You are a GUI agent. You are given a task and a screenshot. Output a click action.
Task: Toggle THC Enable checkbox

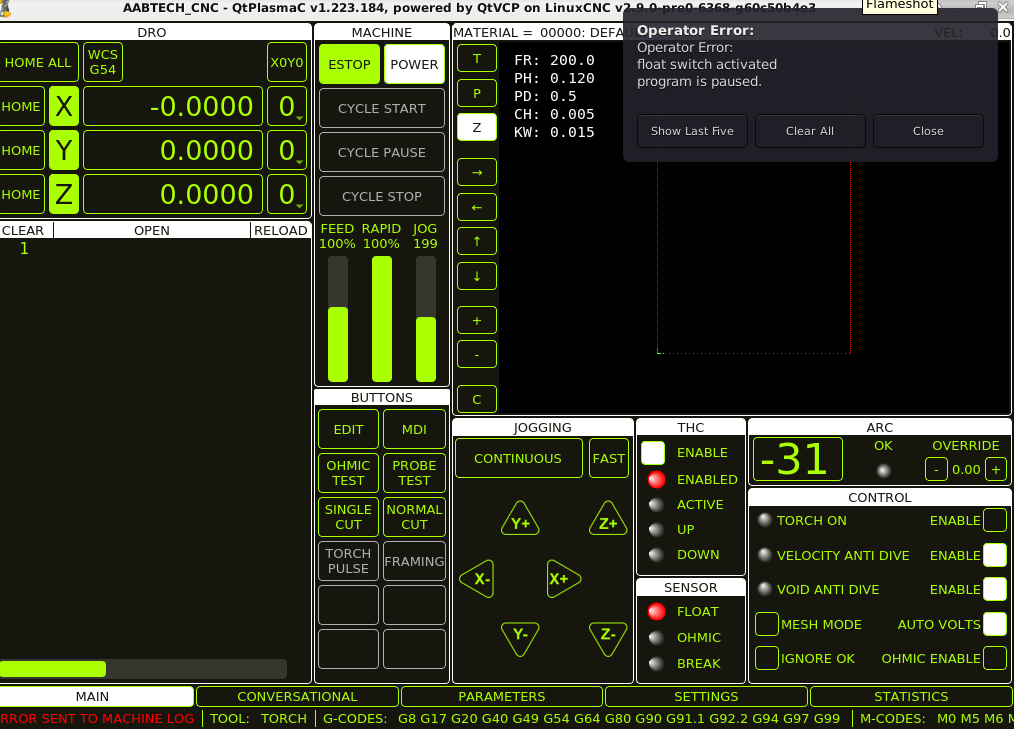click(653, 453)
